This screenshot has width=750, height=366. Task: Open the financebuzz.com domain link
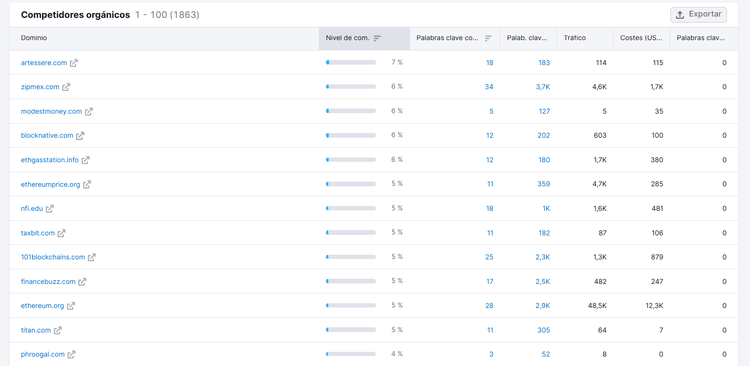(48, 282)
